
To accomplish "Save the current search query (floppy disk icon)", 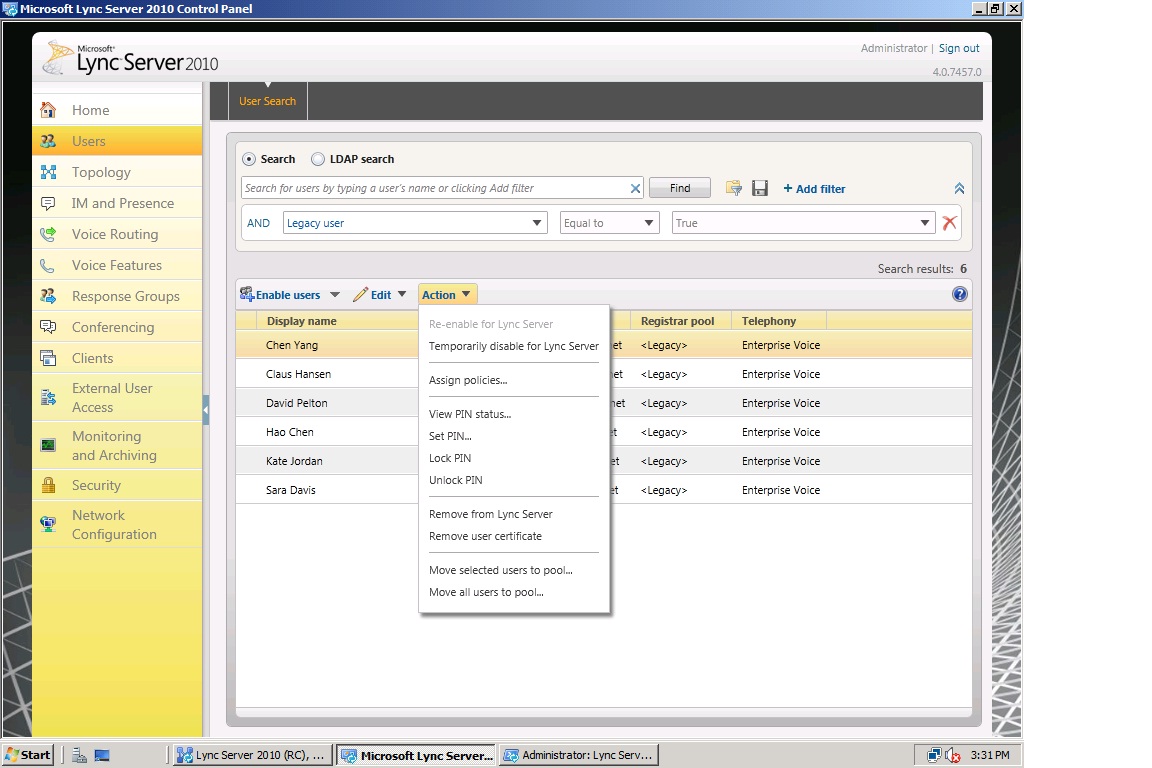I will tap(759, 188).
